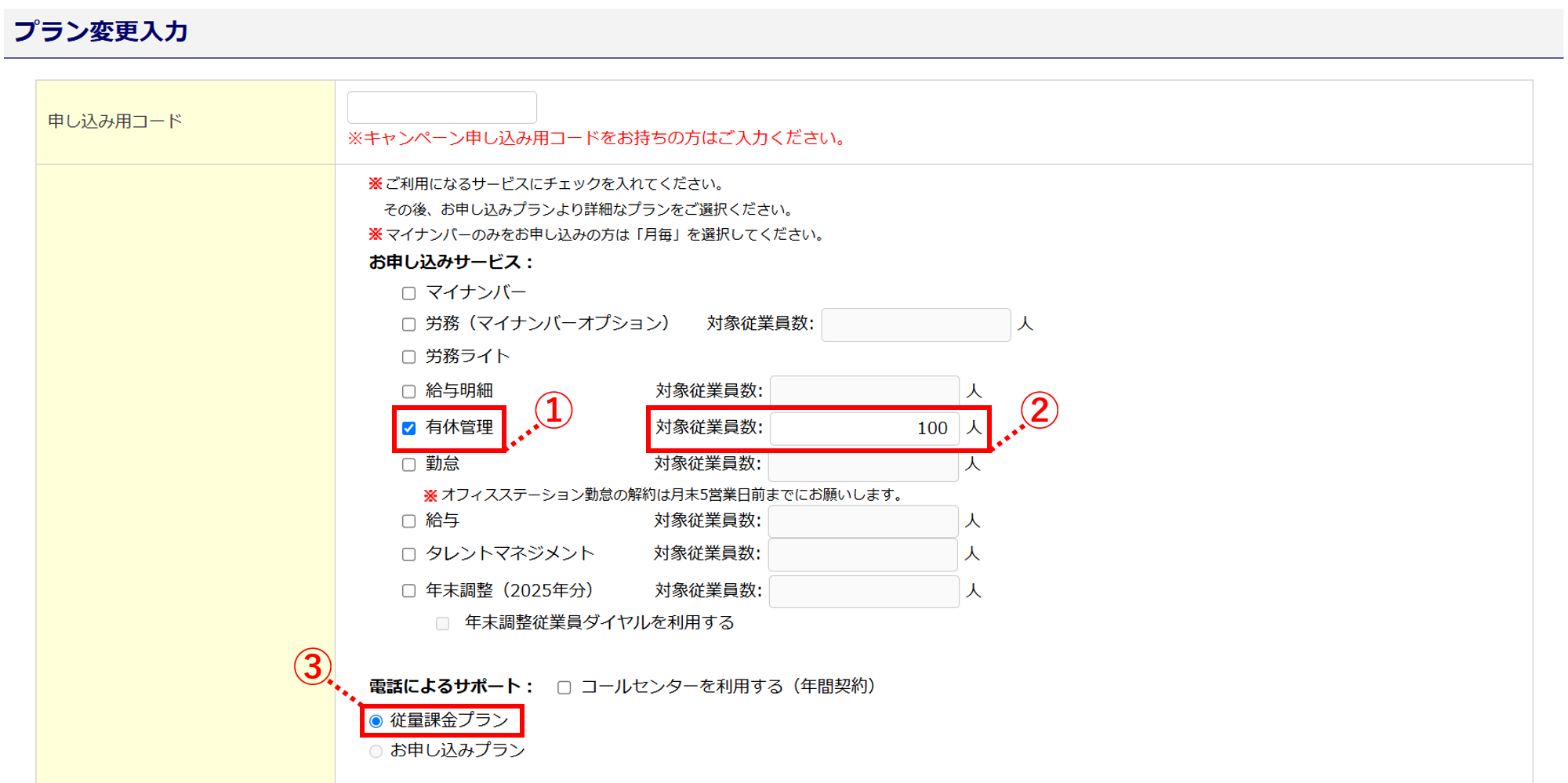Click employee count field for 年末調整
Image resolution: width=1568 pixels, height=783 pixels.
(x=864, y=591)
